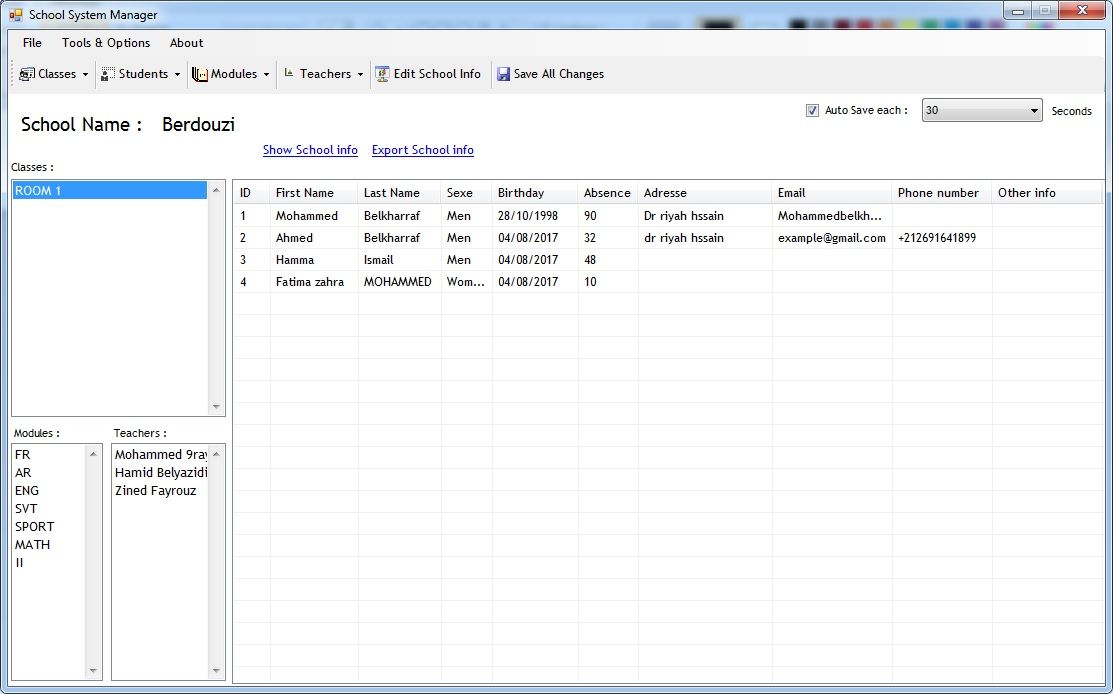Click the School System Manager title bar icon
Viewport: 1113px width, 694px height.
tap(16, 15)
